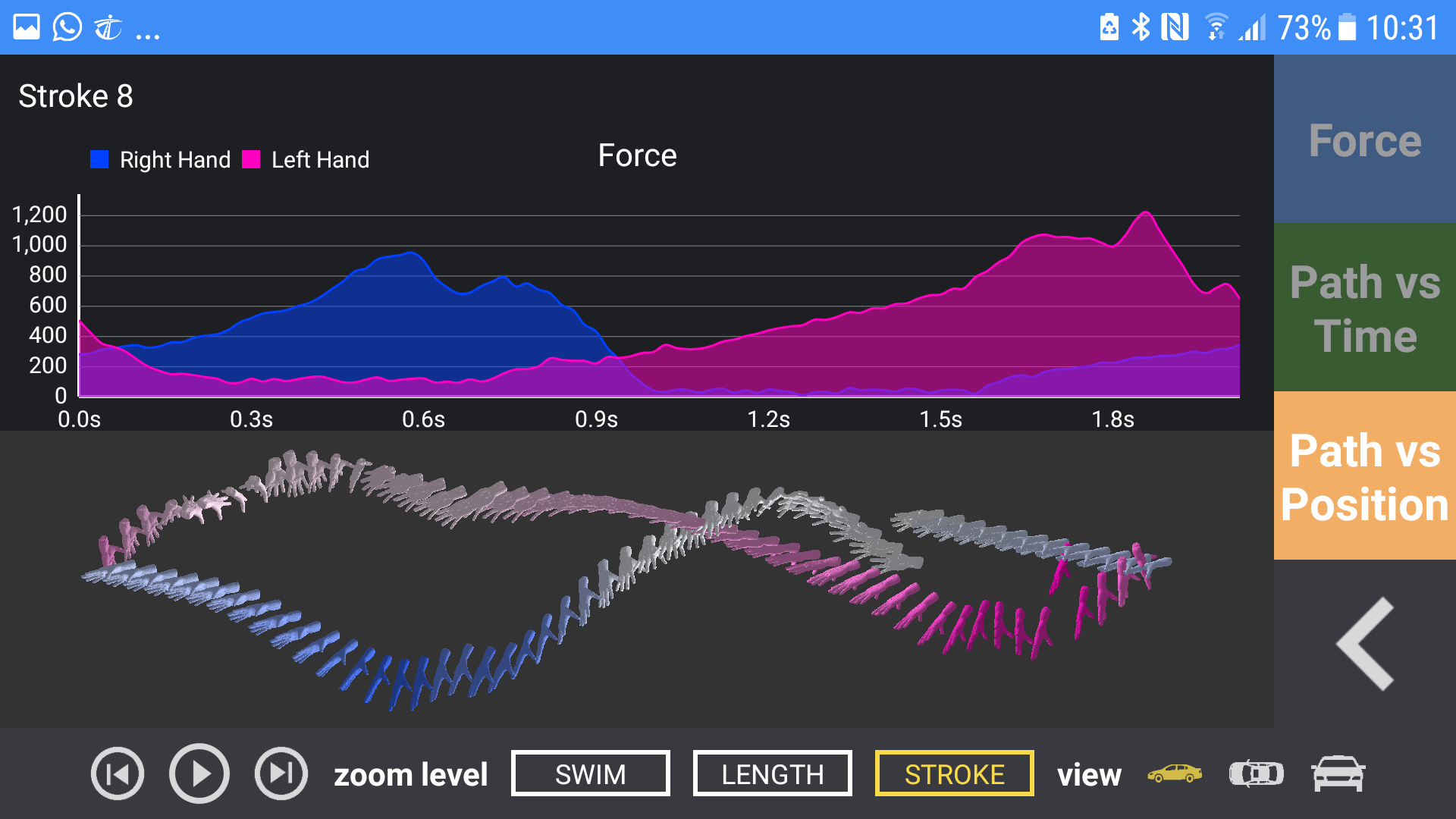The image size is (1456, 819).
Task: Switch to Path vs Time tab
Action: [x=1365, y=308]
